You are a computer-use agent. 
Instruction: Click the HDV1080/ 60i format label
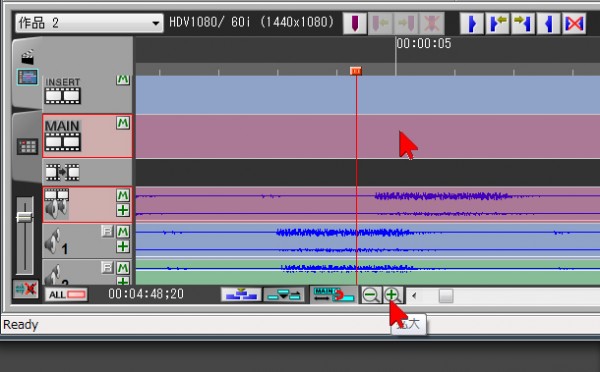[251, 22]
